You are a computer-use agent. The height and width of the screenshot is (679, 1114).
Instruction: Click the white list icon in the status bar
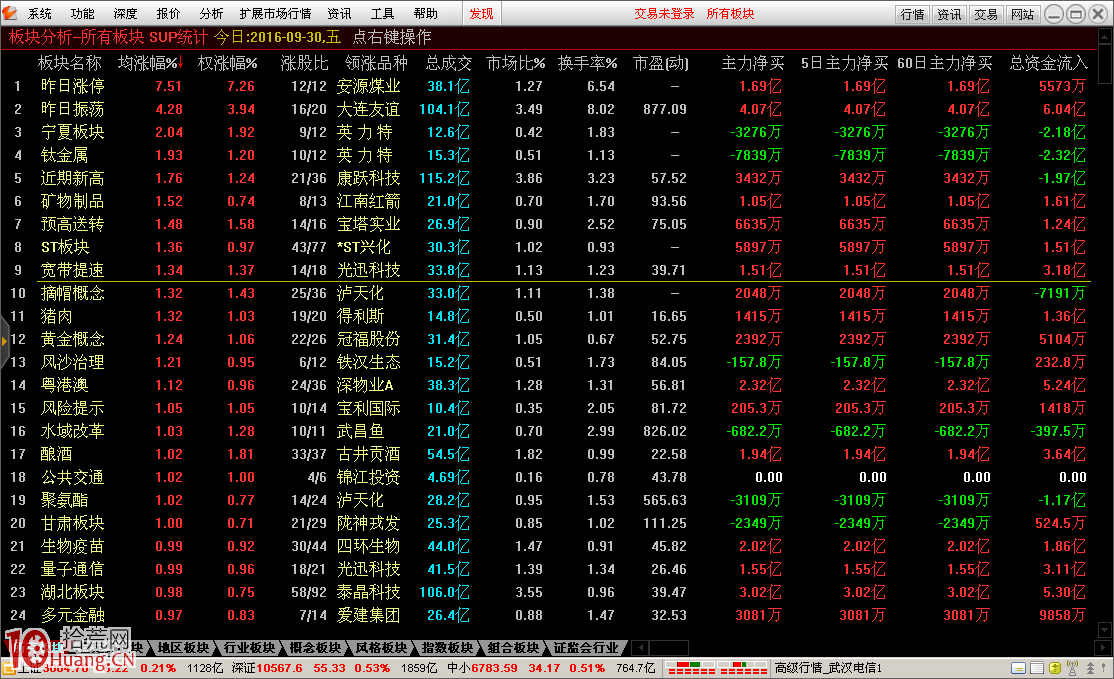click(1037, 668)
